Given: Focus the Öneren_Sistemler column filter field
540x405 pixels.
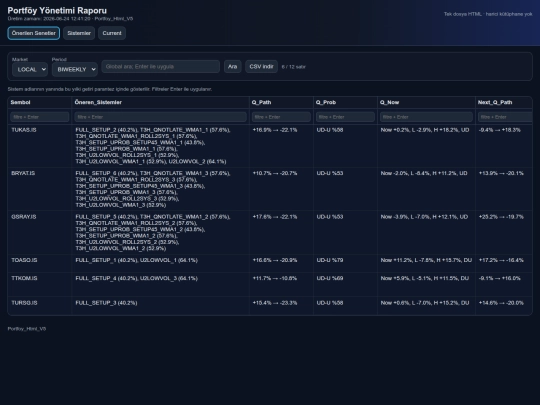Looking at the screenshot, I should click(160, 117).
